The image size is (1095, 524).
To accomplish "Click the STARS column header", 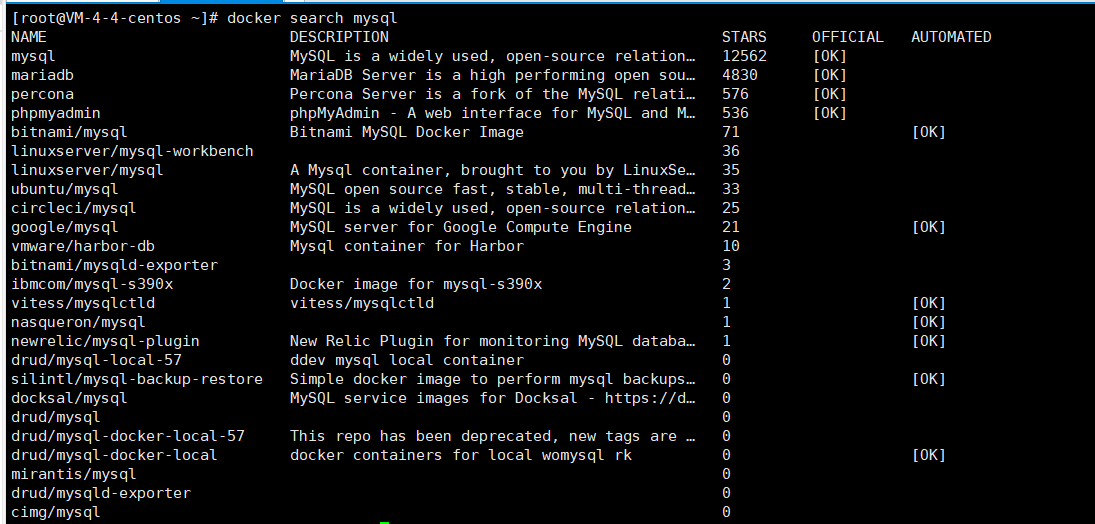I will pyautogui.click(x=744, y=37).
